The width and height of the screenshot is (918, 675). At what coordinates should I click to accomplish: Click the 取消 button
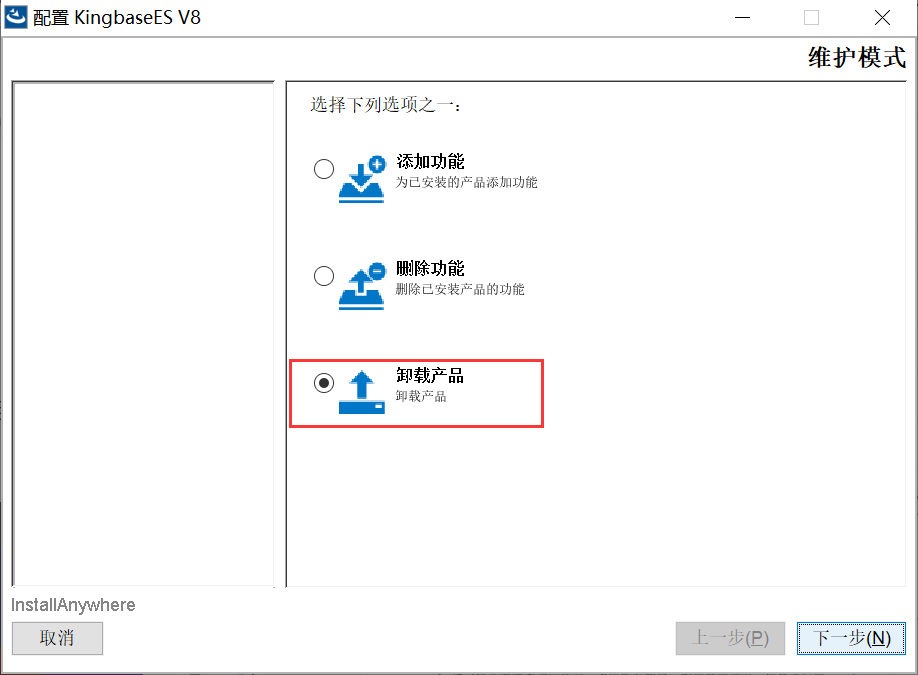click(x=57, y=638)
